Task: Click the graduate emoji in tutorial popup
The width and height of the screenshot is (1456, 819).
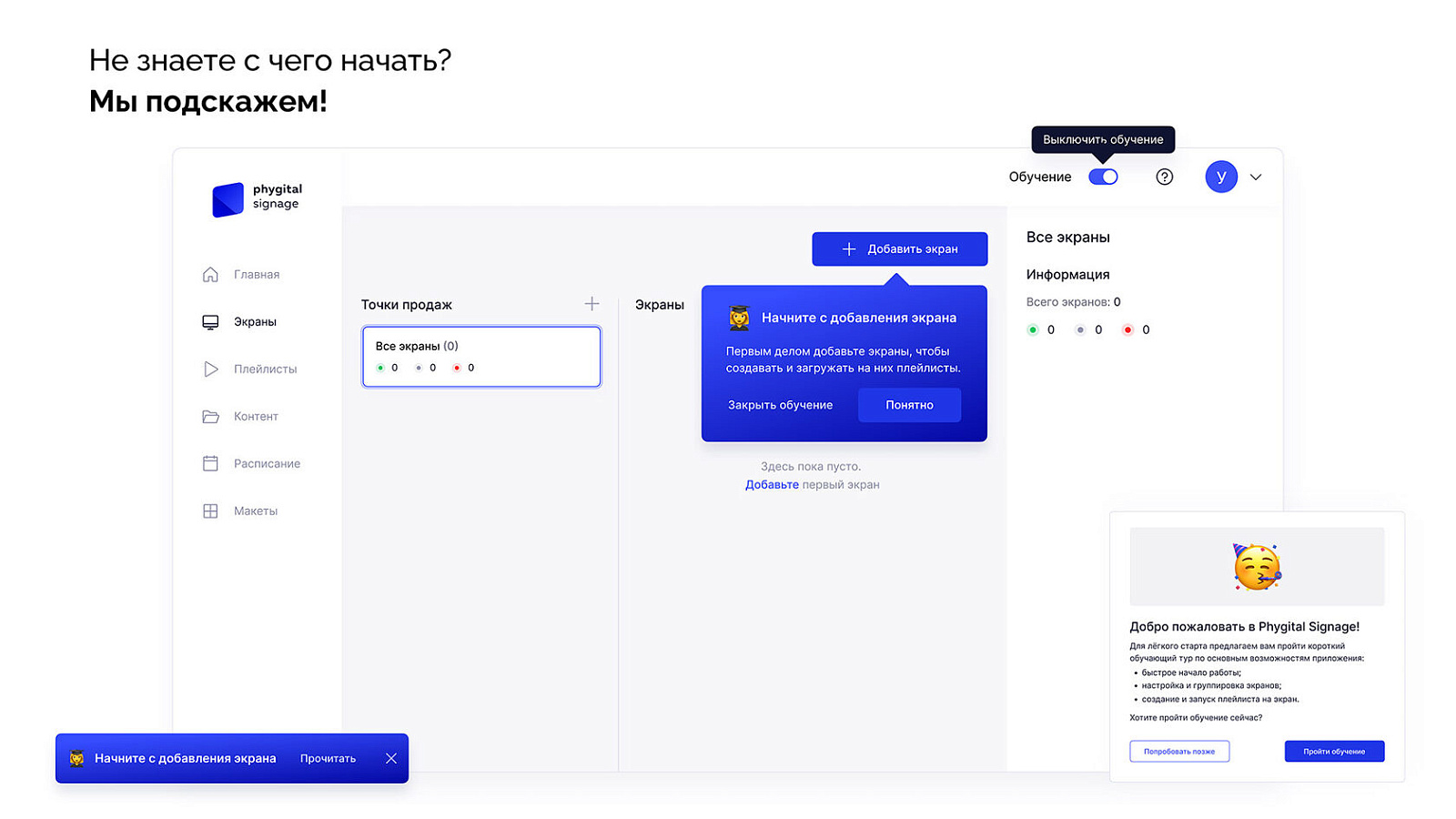Action: tap(739, 318)
